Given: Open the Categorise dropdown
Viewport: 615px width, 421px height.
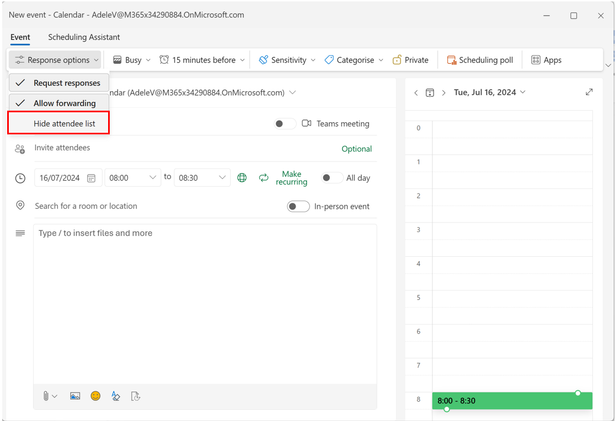Looking at the screenshot, I should pos(354,60).
